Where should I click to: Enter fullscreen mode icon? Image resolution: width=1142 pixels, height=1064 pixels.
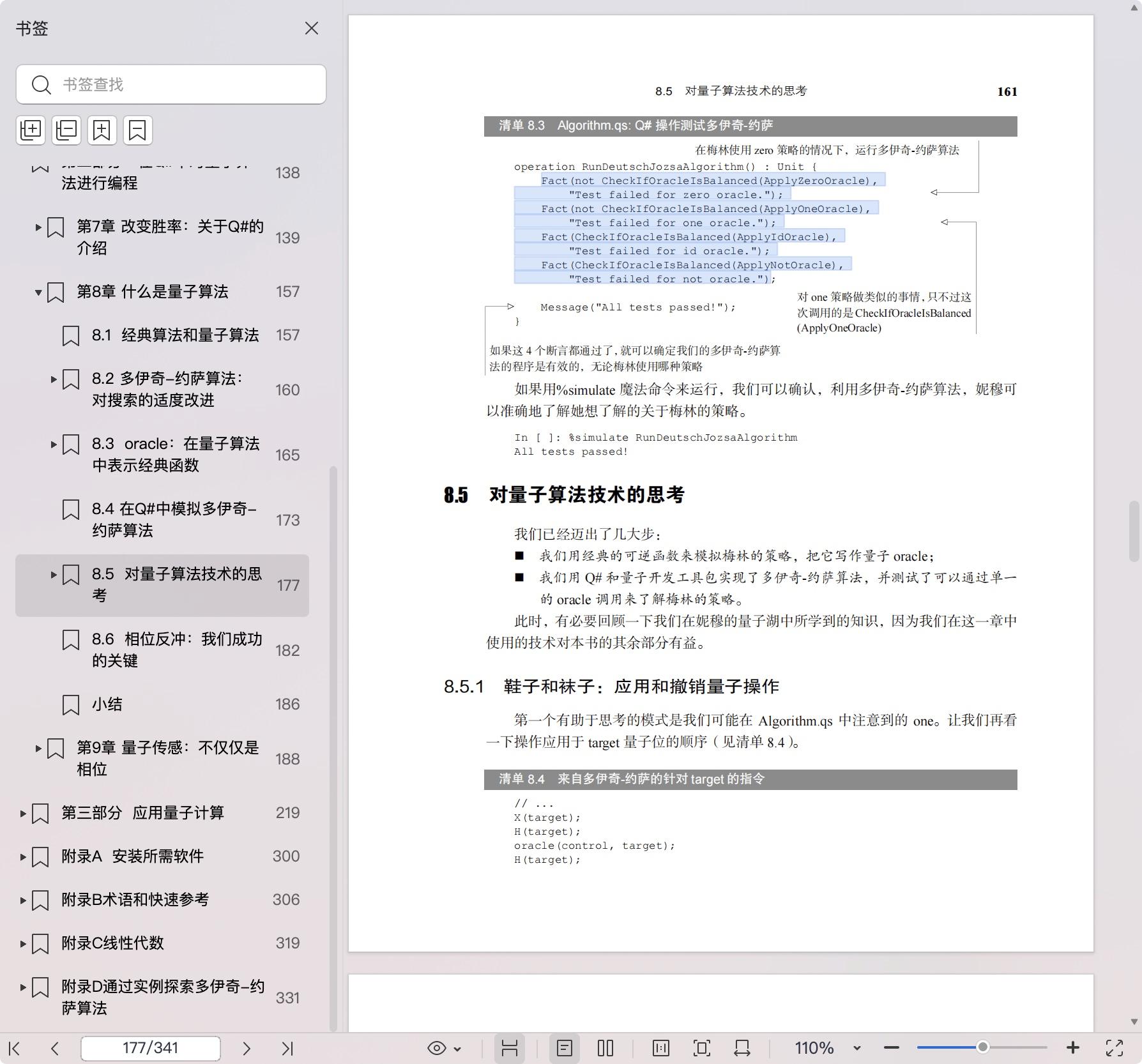point(1115,1048)
